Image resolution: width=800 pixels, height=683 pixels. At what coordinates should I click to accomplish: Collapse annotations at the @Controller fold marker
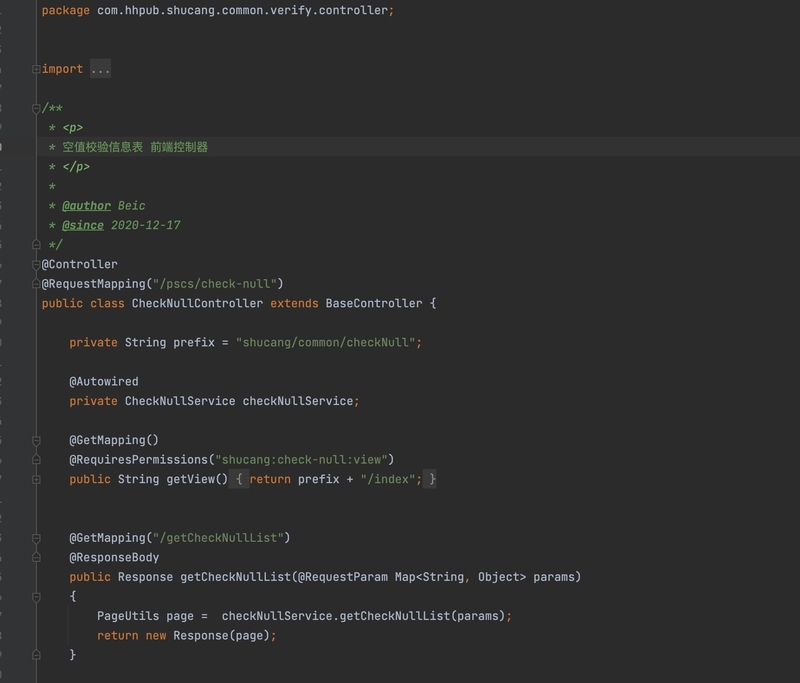pyautogui.click(x=36, y=264)
